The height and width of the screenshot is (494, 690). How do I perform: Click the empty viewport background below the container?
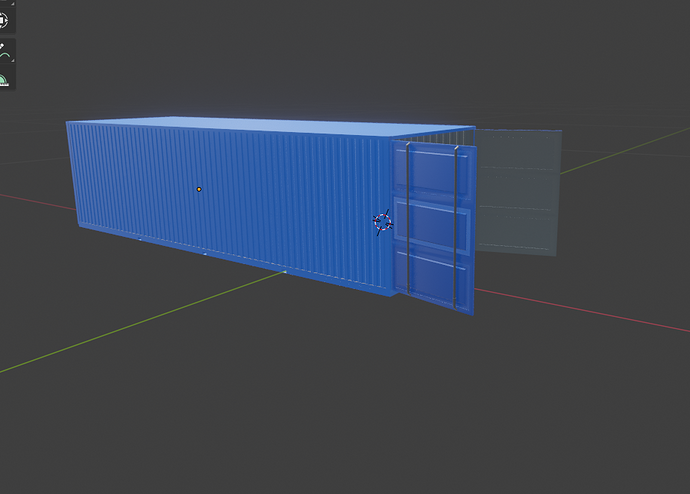click(343, 396)
